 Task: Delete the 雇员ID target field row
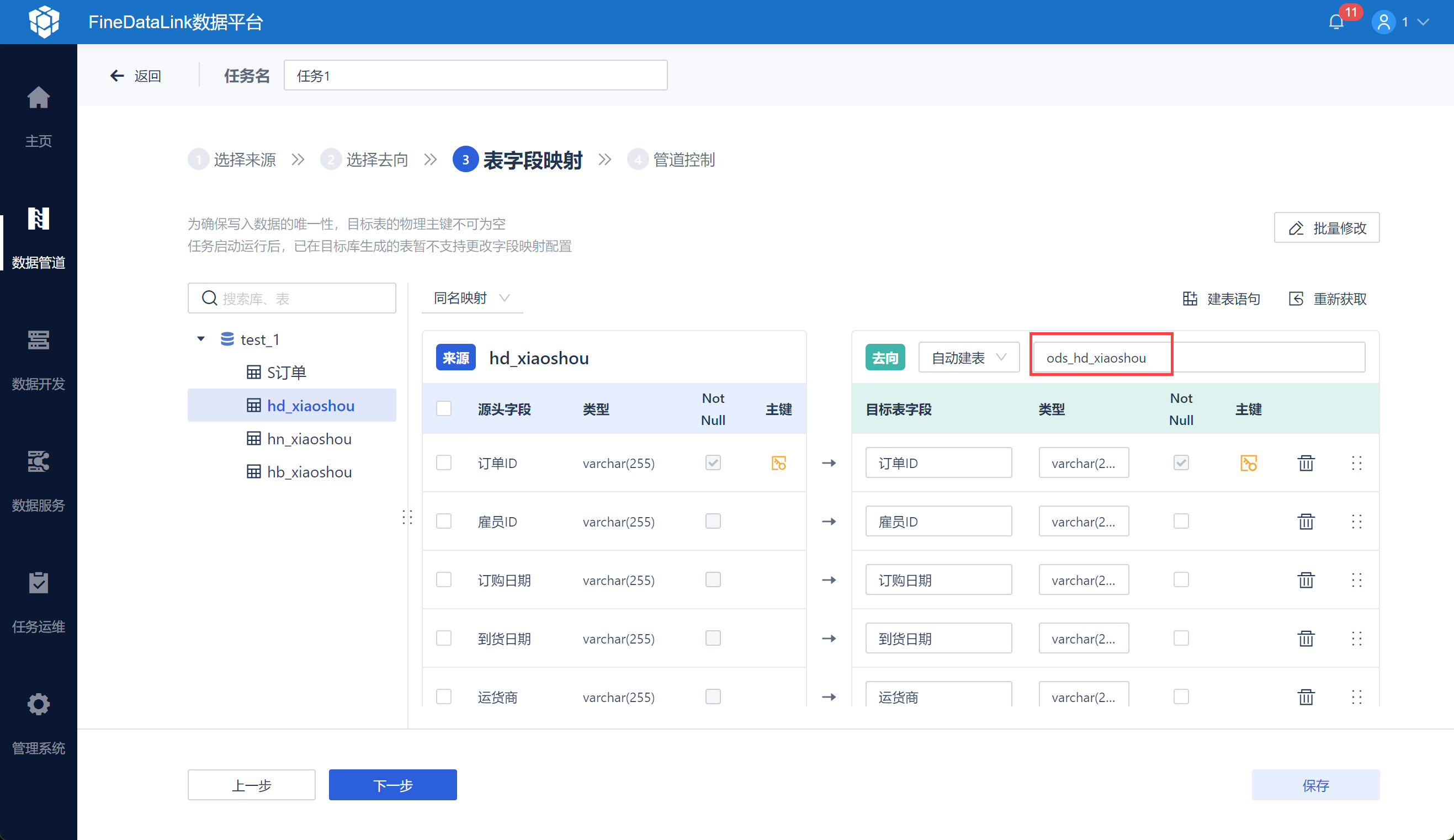1306,522
